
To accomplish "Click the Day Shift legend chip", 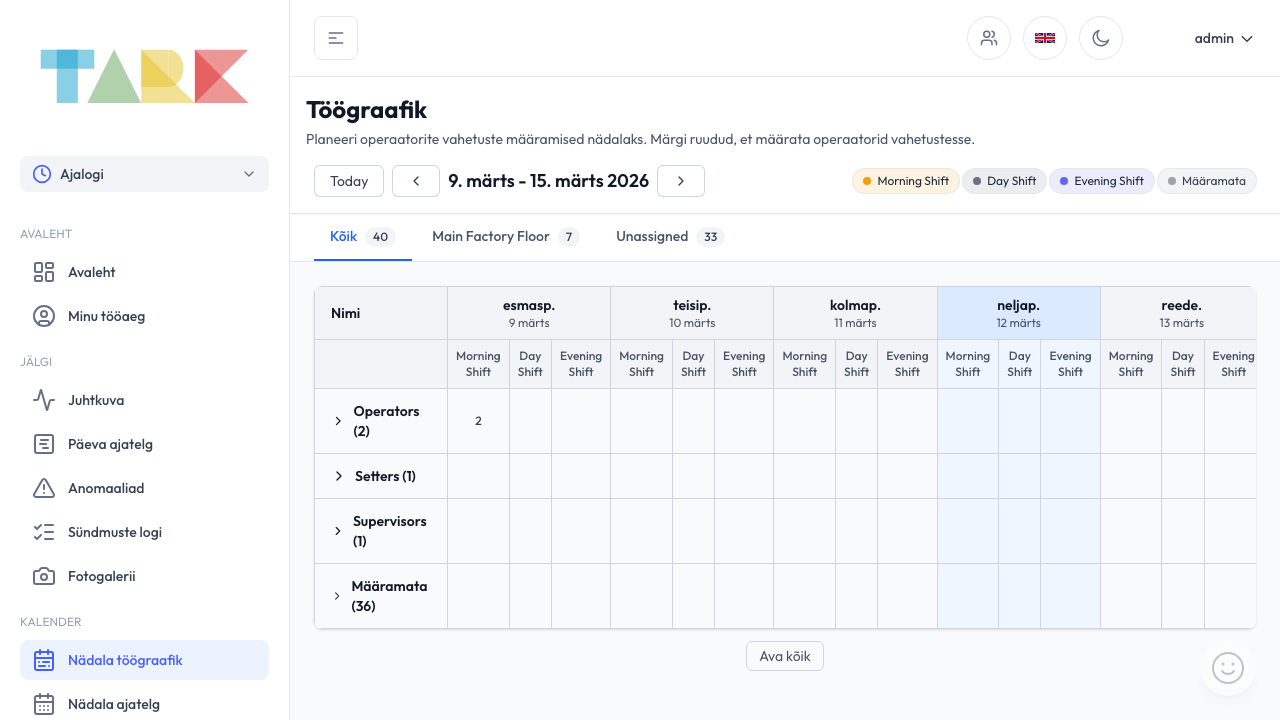I will tap(1004, 181).
